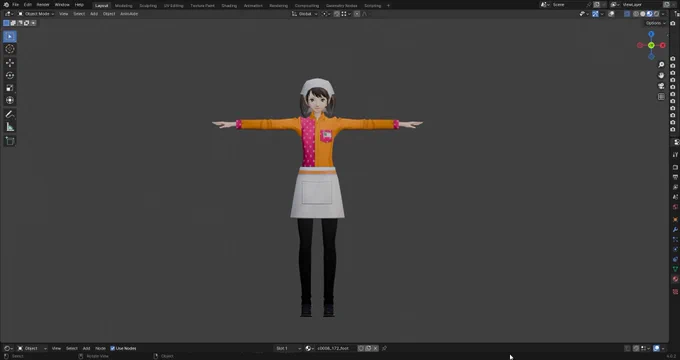Add a new workspace with plus button
The height and width of the screenshot is (360, 680).
pyautogui.click(x=388, y=6)
